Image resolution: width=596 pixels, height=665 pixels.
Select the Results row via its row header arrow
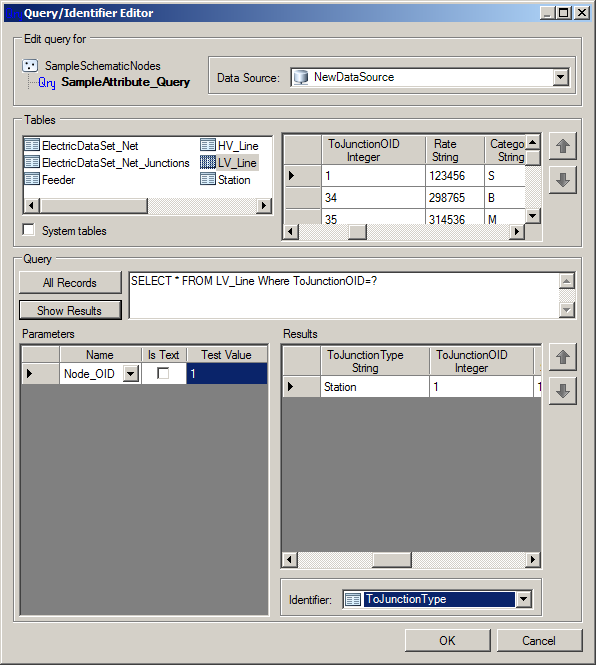(302, 387)
